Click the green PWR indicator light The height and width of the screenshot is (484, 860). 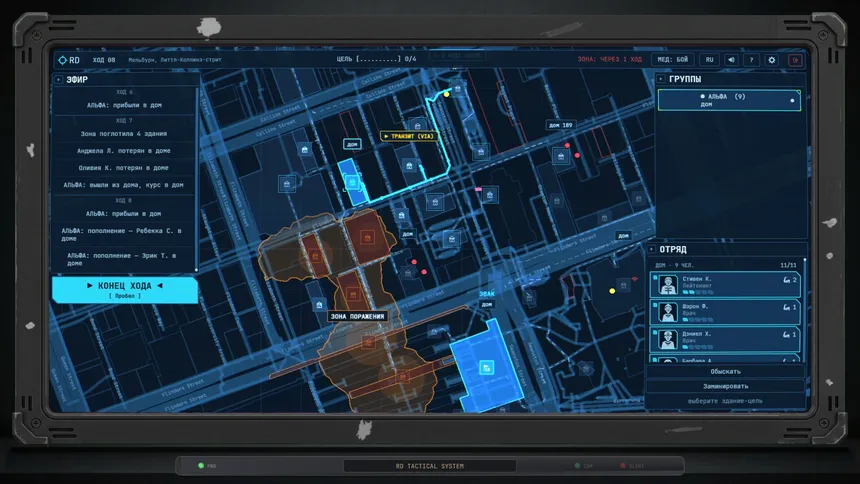click(x=201, y=466)
